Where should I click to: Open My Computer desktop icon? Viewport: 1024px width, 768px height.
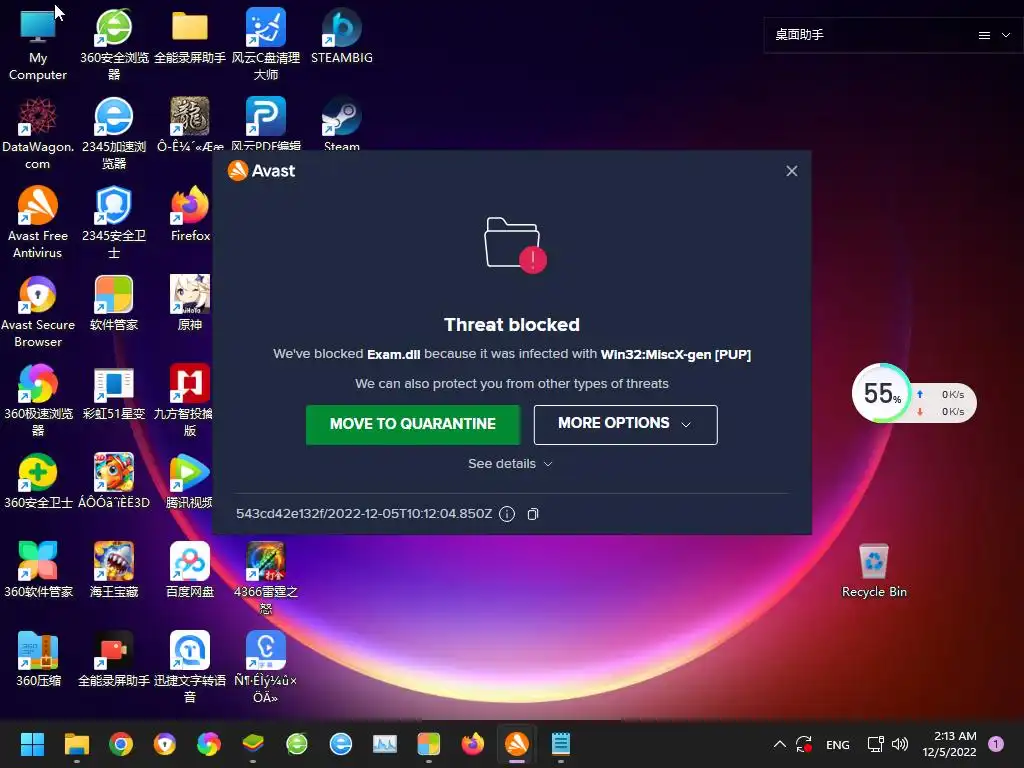point(38,44)
